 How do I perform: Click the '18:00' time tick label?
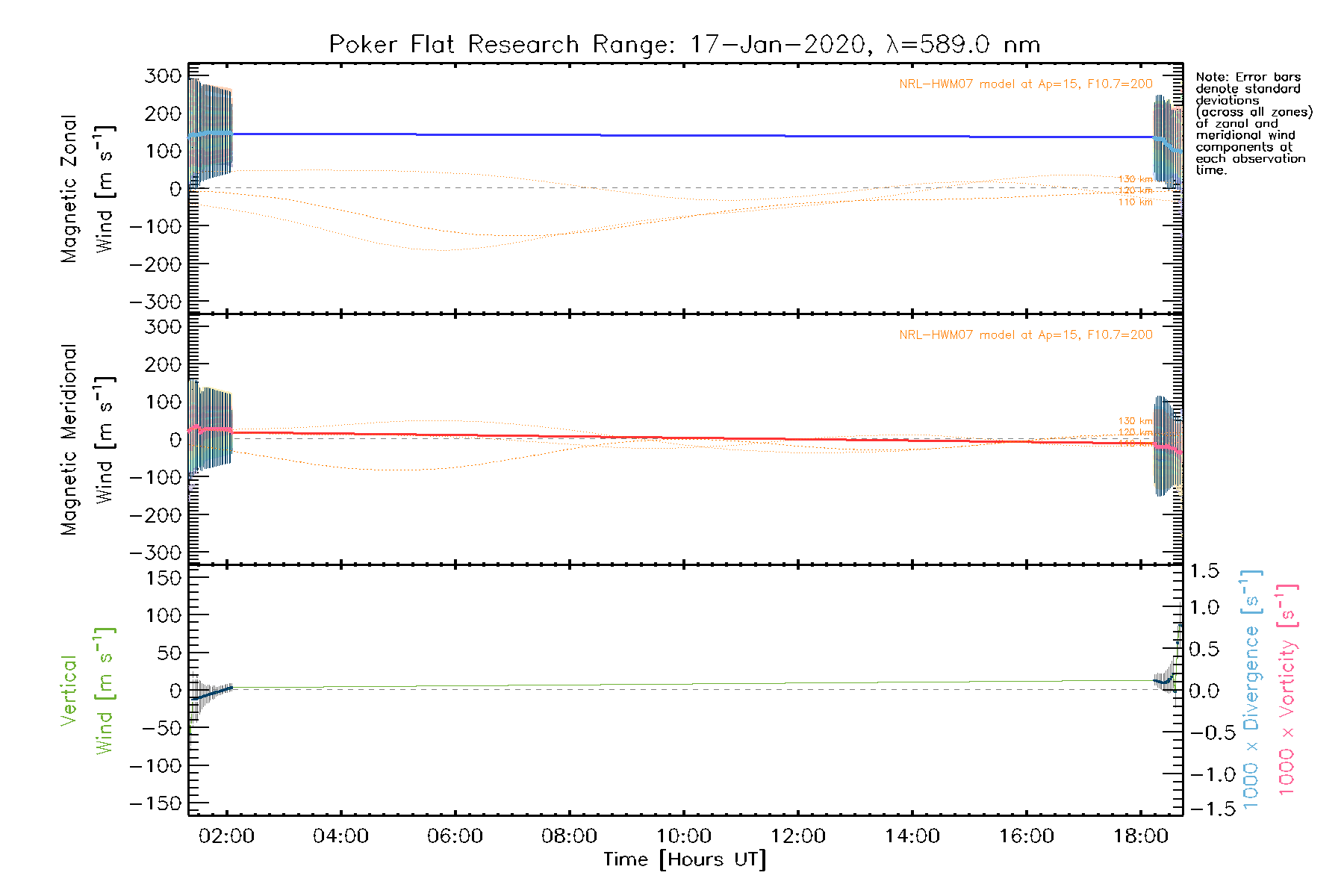click(x=1140, y=836)
